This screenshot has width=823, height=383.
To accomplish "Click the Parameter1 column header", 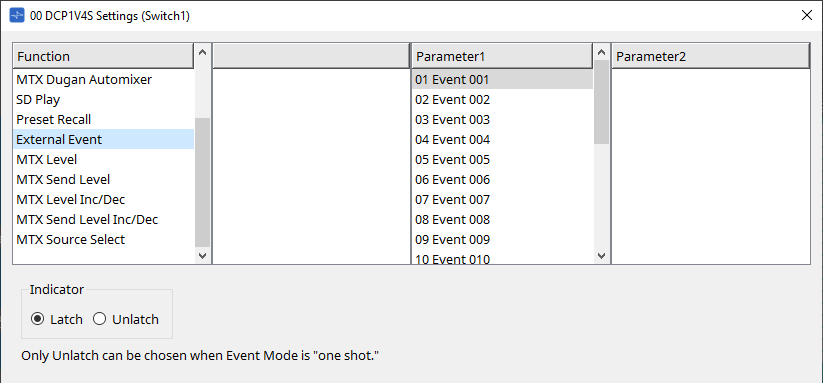I will [503, 56].
